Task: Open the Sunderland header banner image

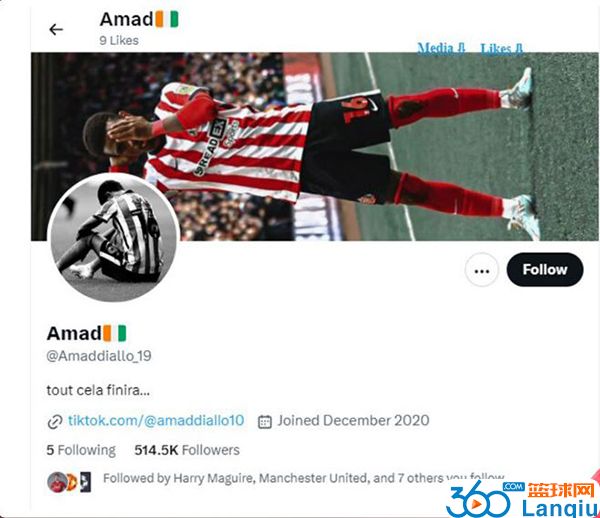Action: tap(315, 147)
